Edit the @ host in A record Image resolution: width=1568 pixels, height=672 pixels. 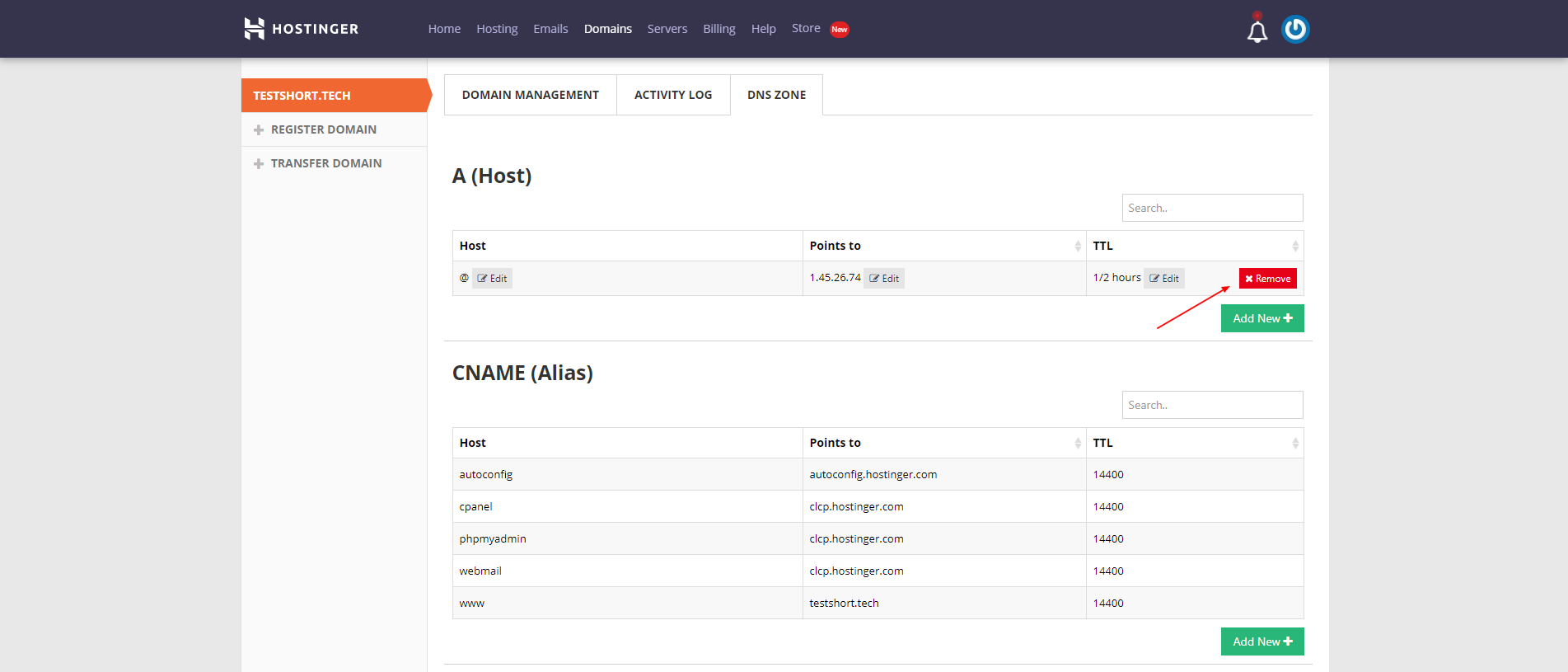493,279
